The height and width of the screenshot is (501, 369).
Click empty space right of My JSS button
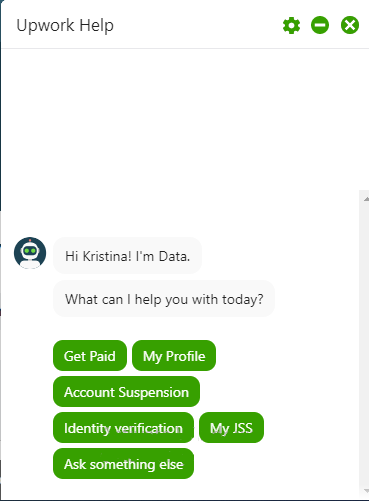tap(311, 428)
